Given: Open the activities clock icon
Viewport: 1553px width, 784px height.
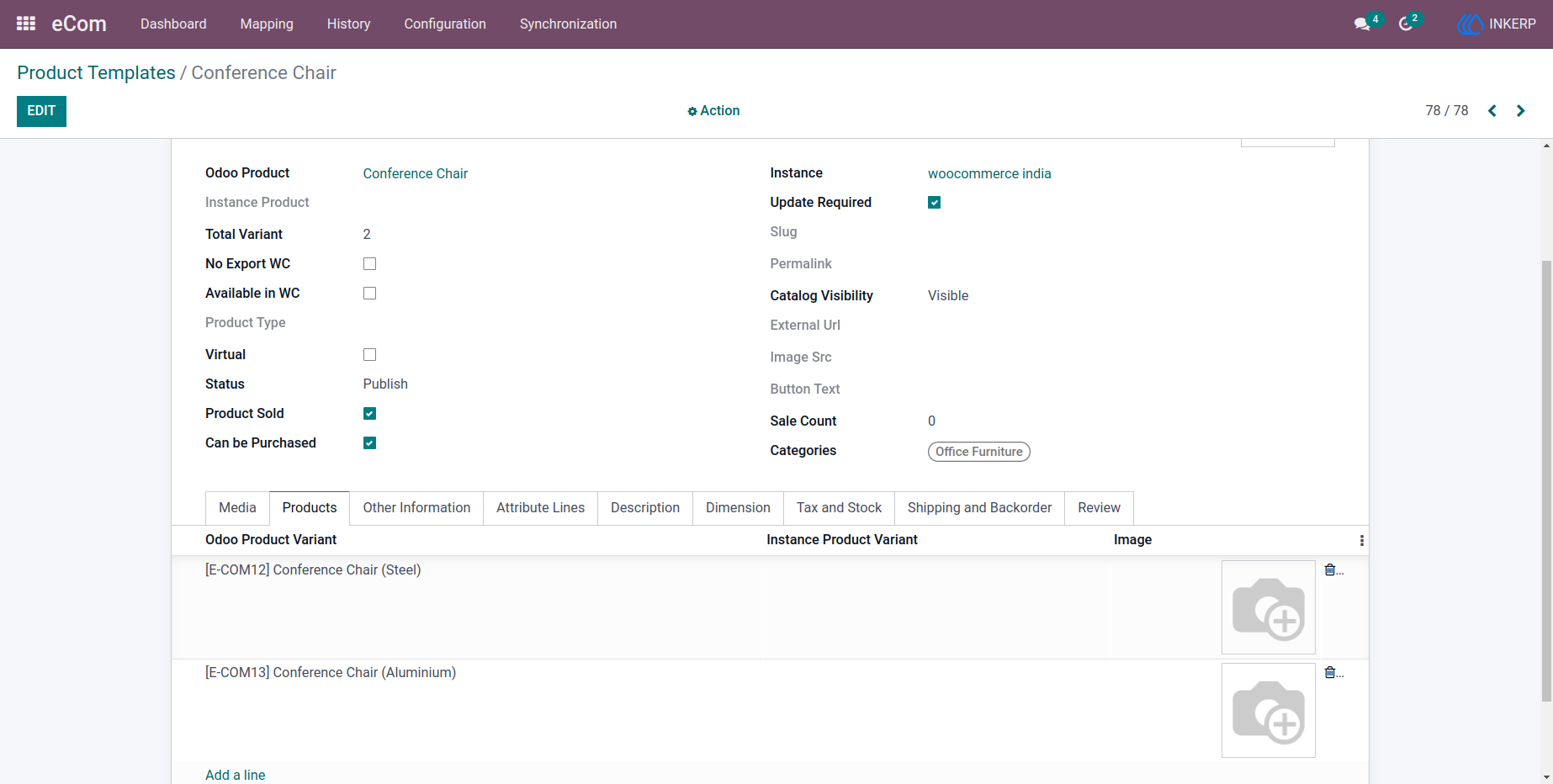Looking at the screenshot, I should coord(1406,24).
